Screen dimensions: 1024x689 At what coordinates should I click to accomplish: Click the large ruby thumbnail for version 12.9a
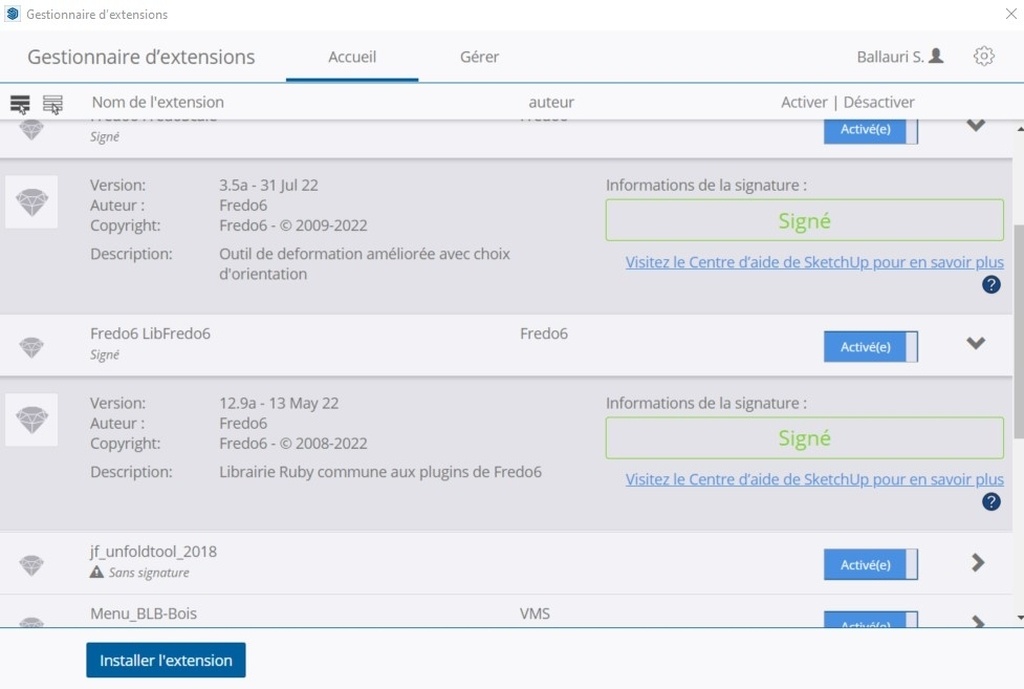pos(31,420)
